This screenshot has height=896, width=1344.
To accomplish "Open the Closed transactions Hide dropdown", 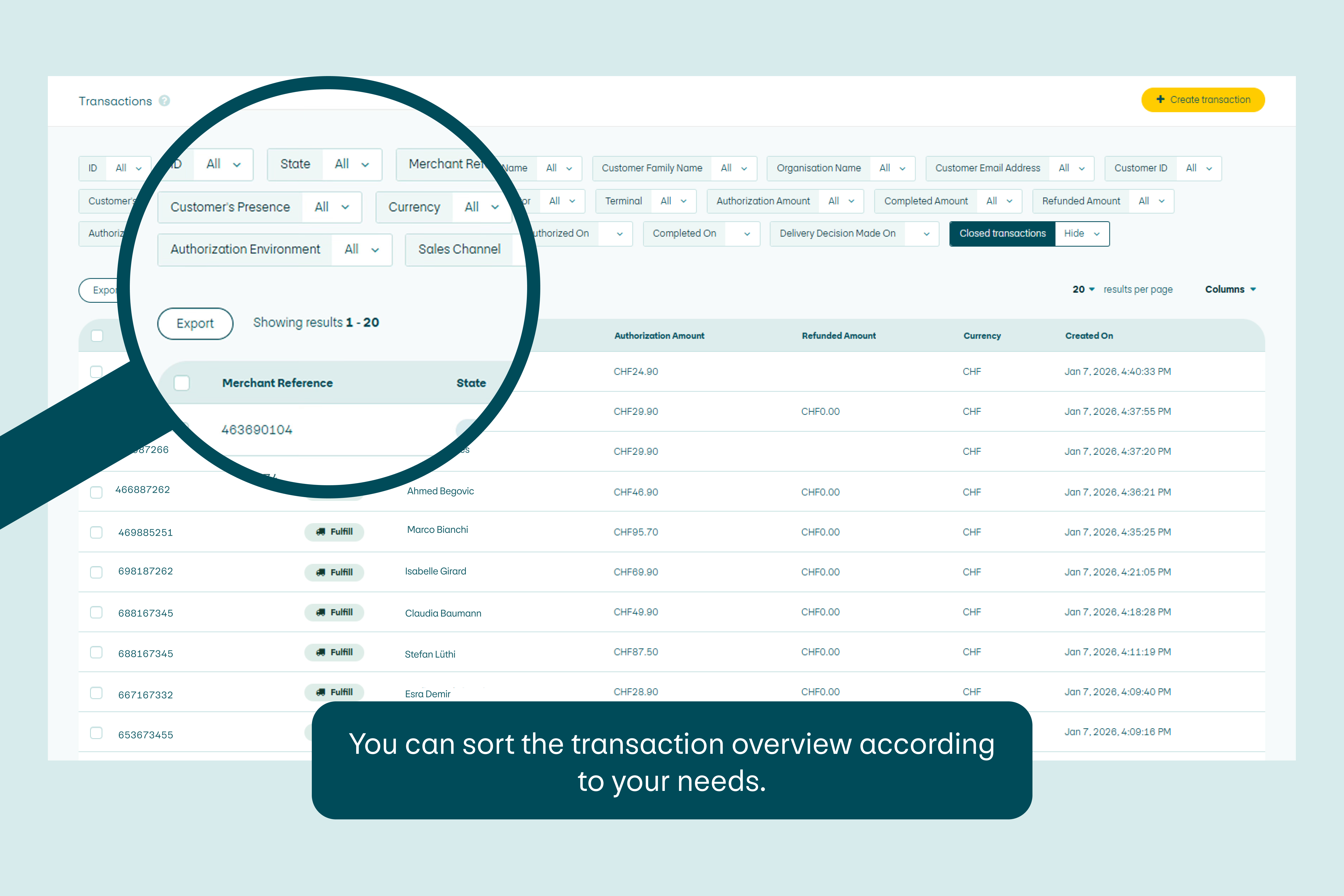I will [x=1082, y=234].
